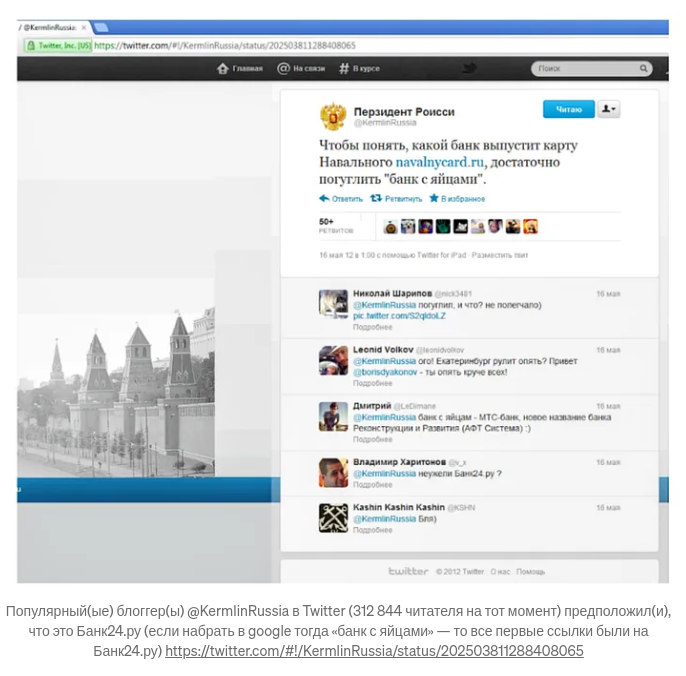Open the В курсе # discover tab
This screenshot has width=686, height=676.
[x=344, y=69]
